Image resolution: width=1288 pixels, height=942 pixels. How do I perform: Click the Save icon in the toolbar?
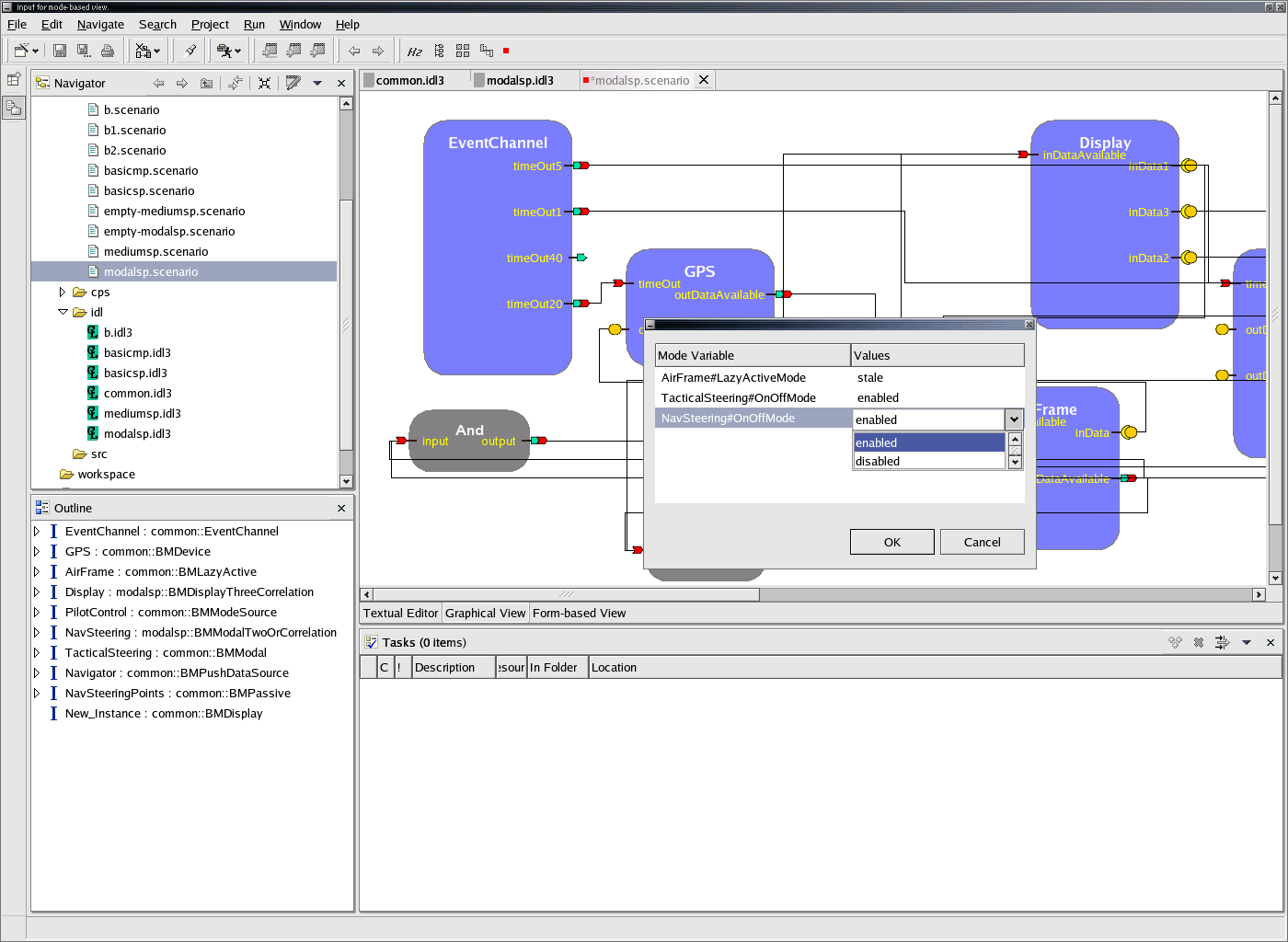tap(60, 51)
